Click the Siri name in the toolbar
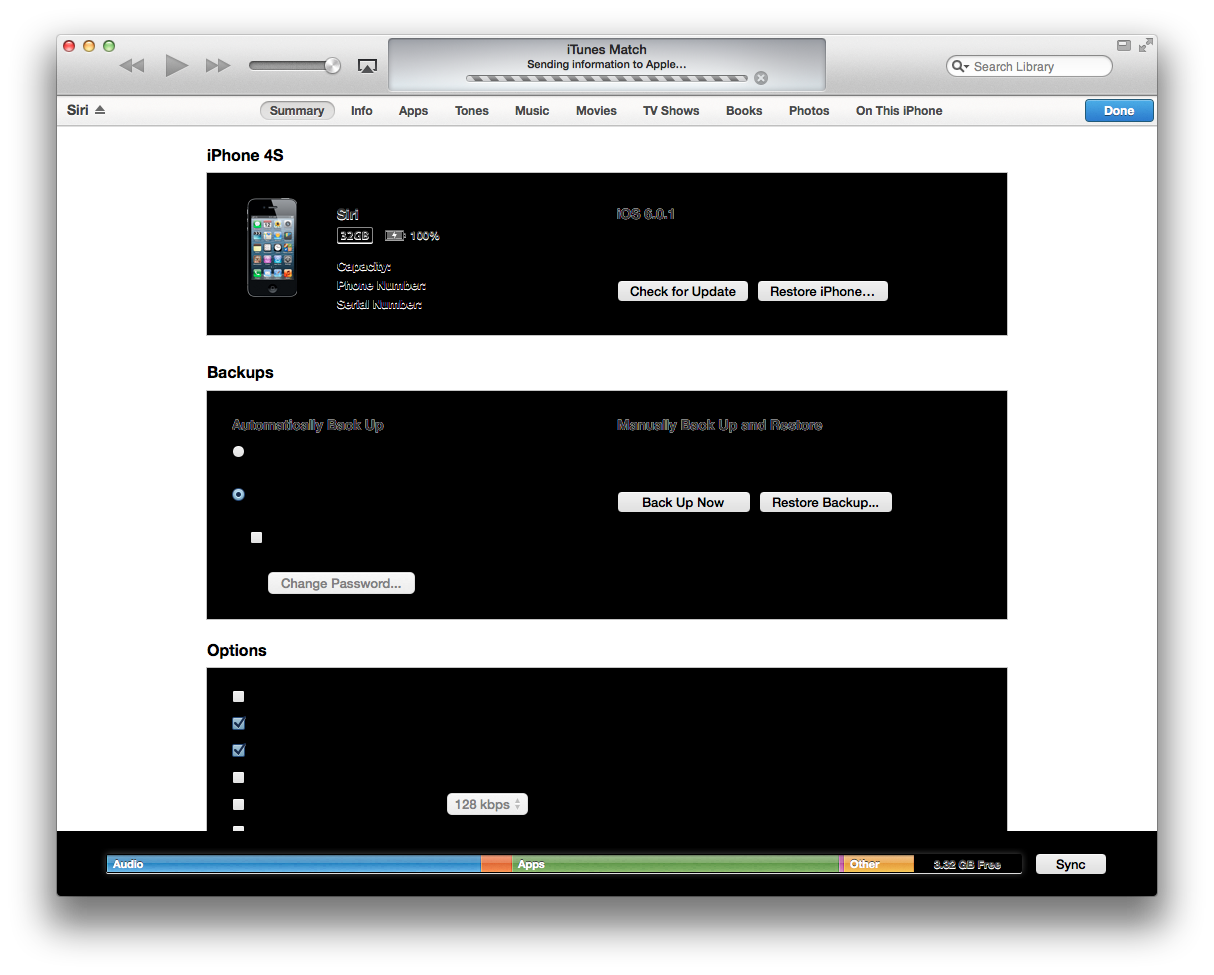The width and height of the screenshot is (1214, 975). (78, 110)
